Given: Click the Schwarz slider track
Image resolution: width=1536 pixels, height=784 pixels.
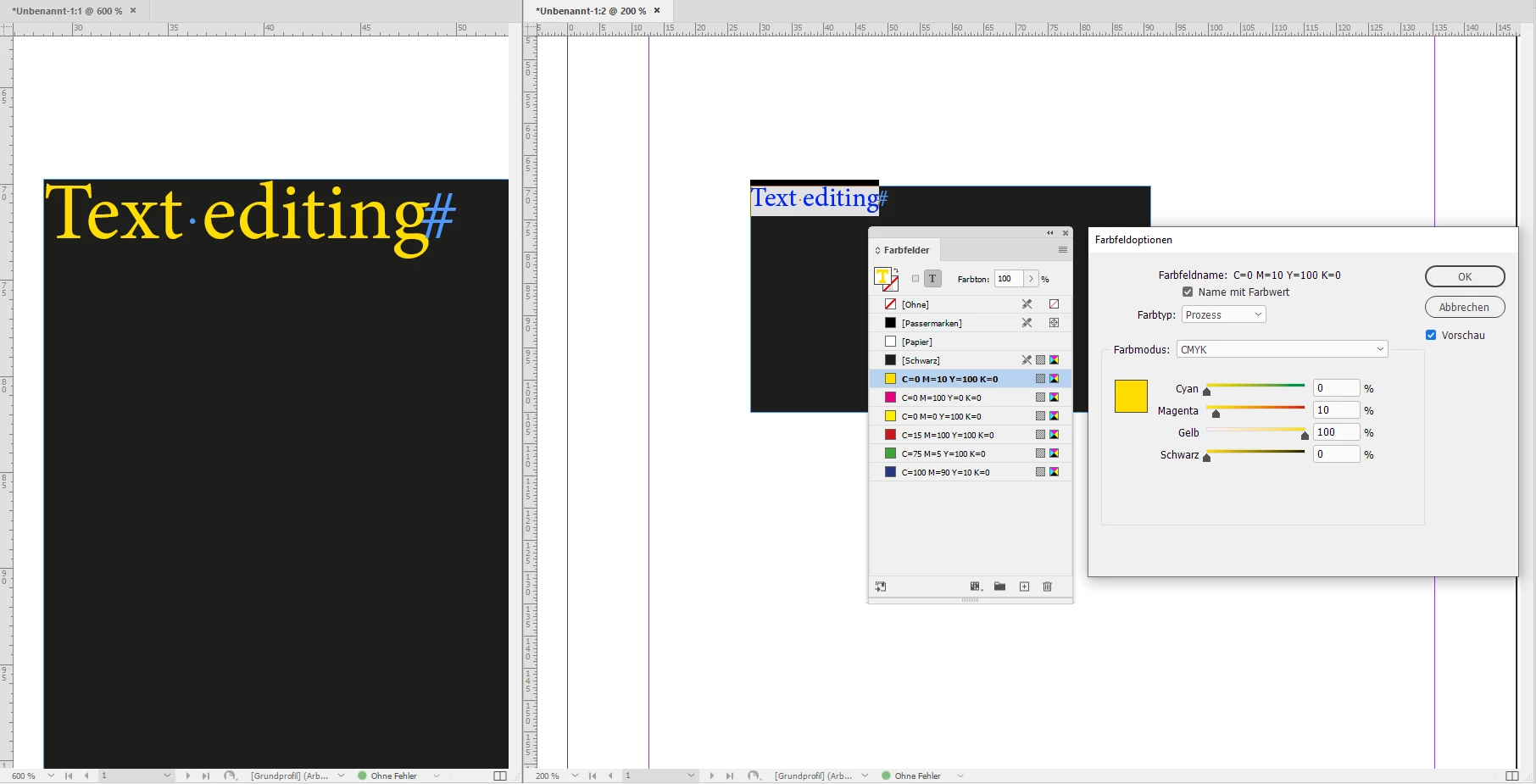Looking at the screenshot, I should 1255,452.
